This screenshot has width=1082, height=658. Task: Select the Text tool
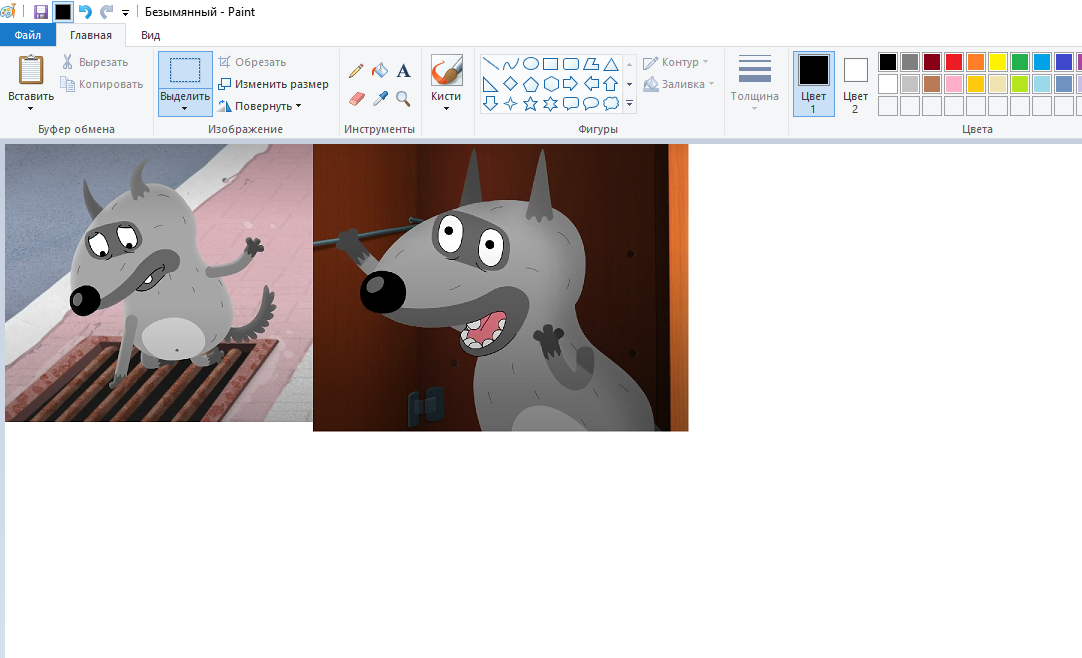click(x=404, y=70)
